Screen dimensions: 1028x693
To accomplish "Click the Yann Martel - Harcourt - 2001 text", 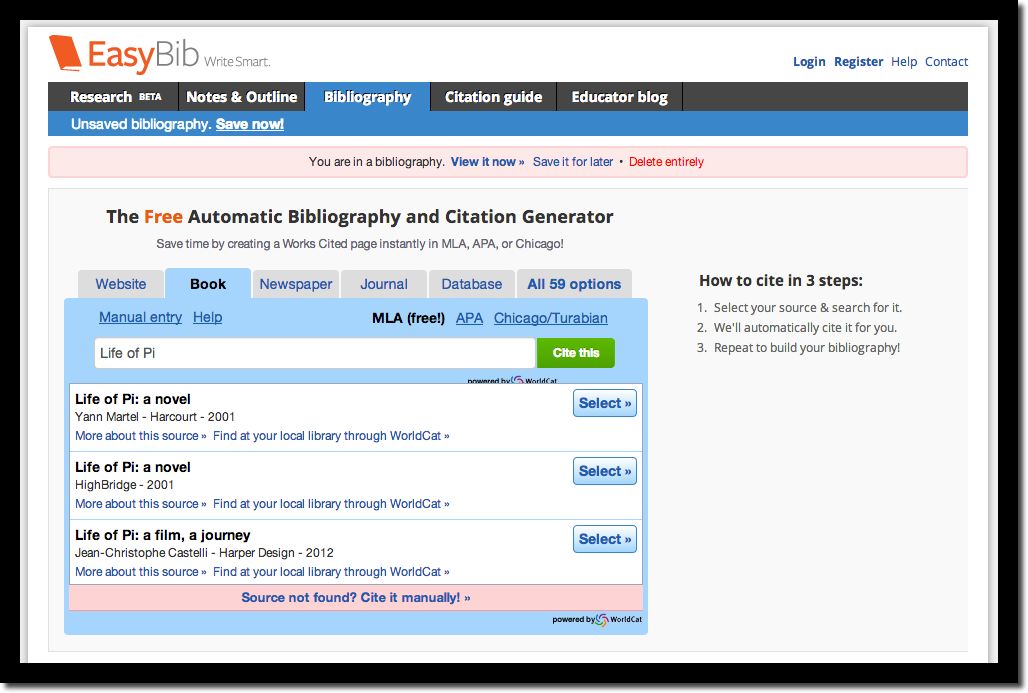I will point(155,417).
